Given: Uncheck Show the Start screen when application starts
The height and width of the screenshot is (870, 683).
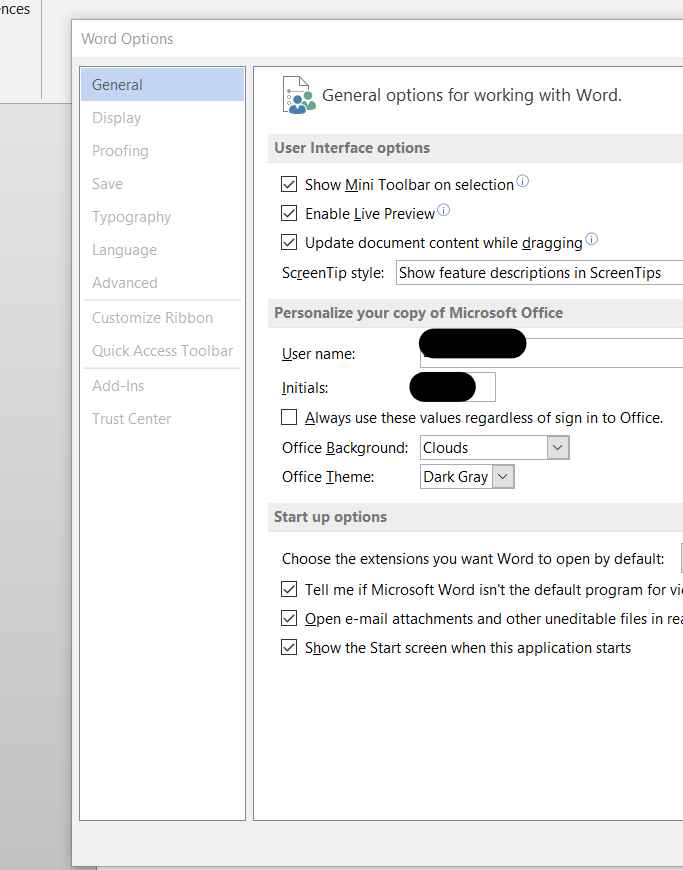Looking at the screenshot, I should (x=289, y=647).
